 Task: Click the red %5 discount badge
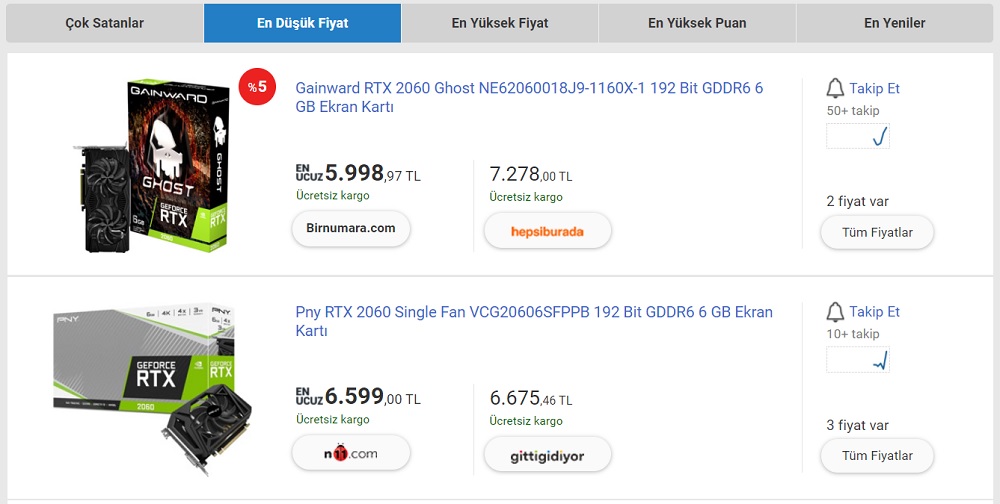pyautogui.click(x=257, y=87)
